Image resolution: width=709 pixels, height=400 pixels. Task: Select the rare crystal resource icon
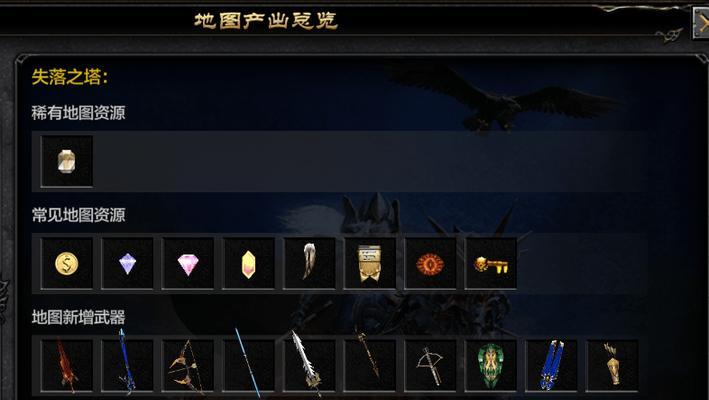(67, 161)
